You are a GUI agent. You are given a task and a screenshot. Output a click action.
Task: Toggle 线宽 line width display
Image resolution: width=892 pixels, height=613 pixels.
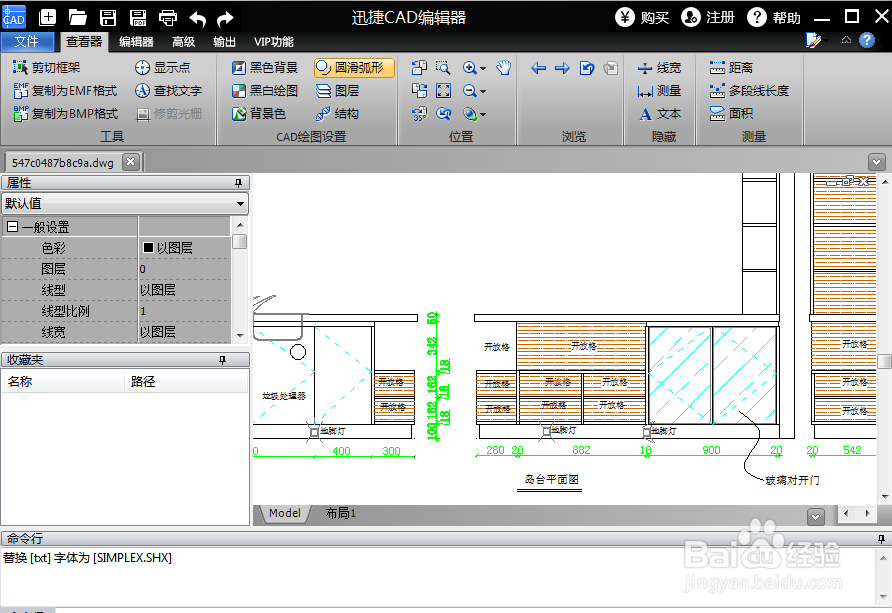click(659, 68)
